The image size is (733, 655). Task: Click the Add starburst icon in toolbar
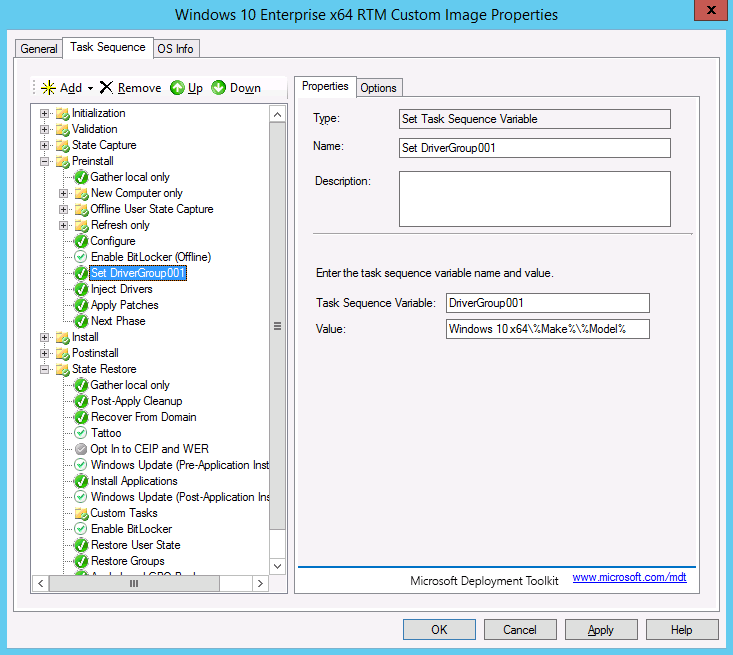coord(47,88)
